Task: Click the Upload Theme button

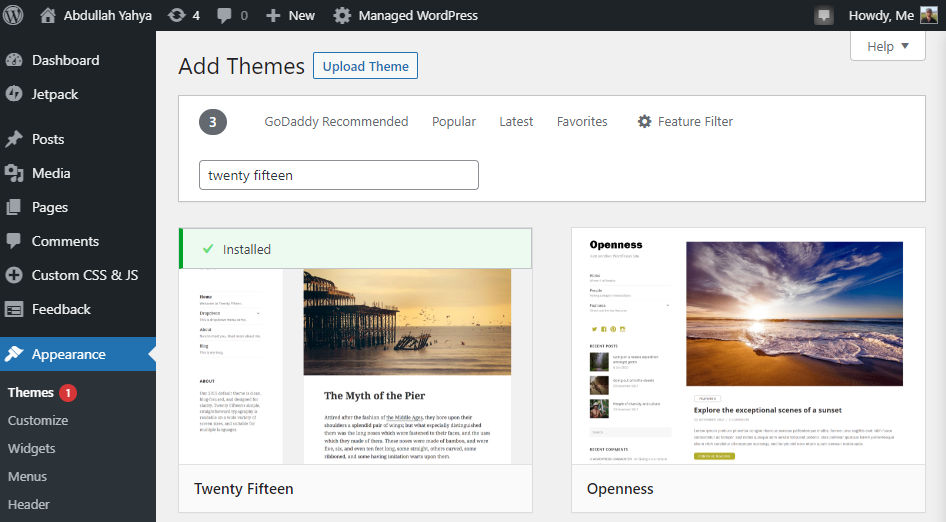Action: (365, 66)
